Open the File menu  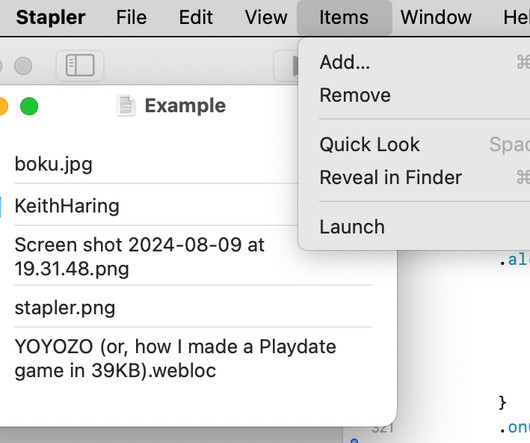(x=131, y=18)
